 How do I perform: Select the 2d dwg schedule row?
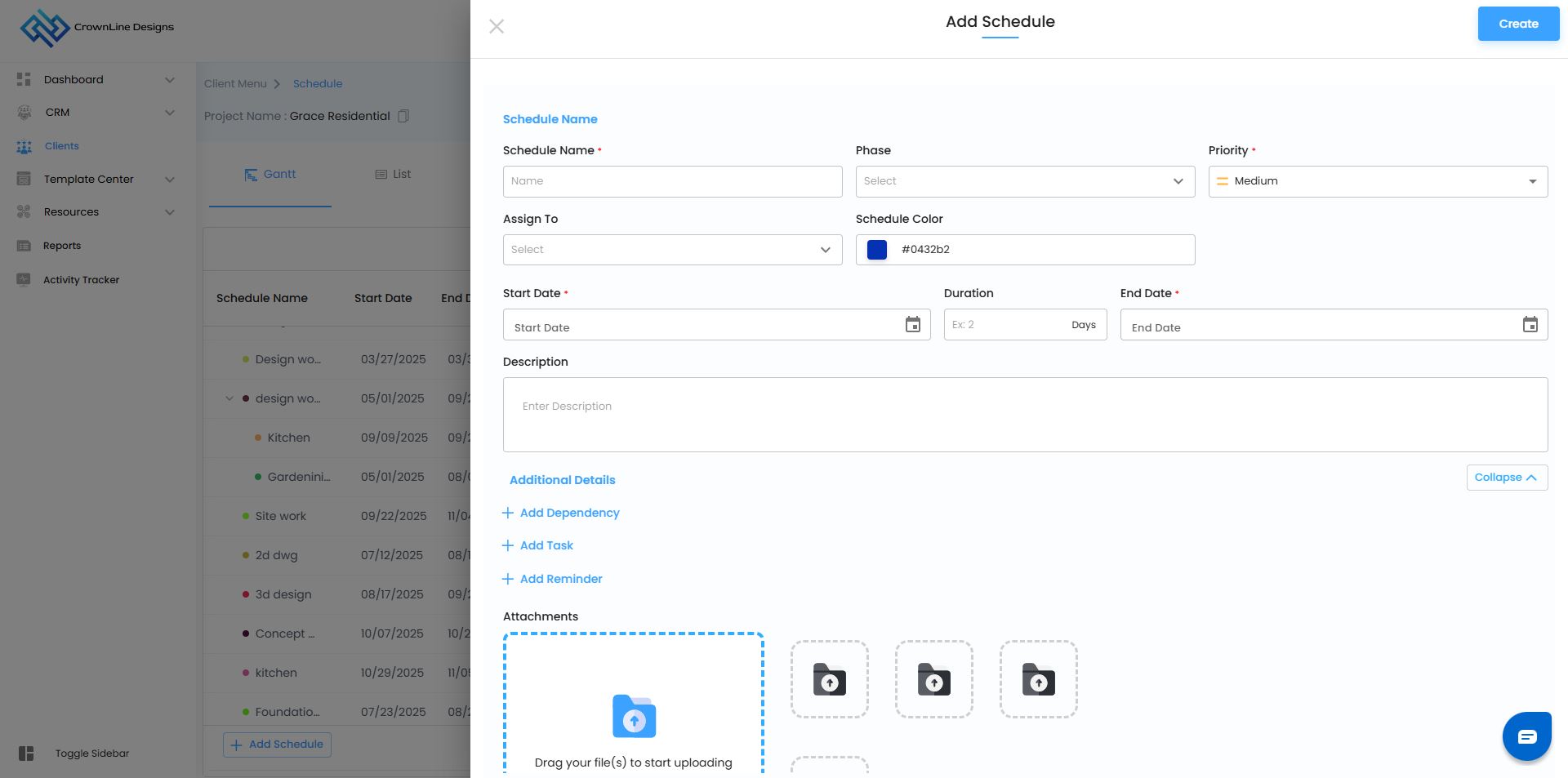pyautogui.click(x=336, y=555)
